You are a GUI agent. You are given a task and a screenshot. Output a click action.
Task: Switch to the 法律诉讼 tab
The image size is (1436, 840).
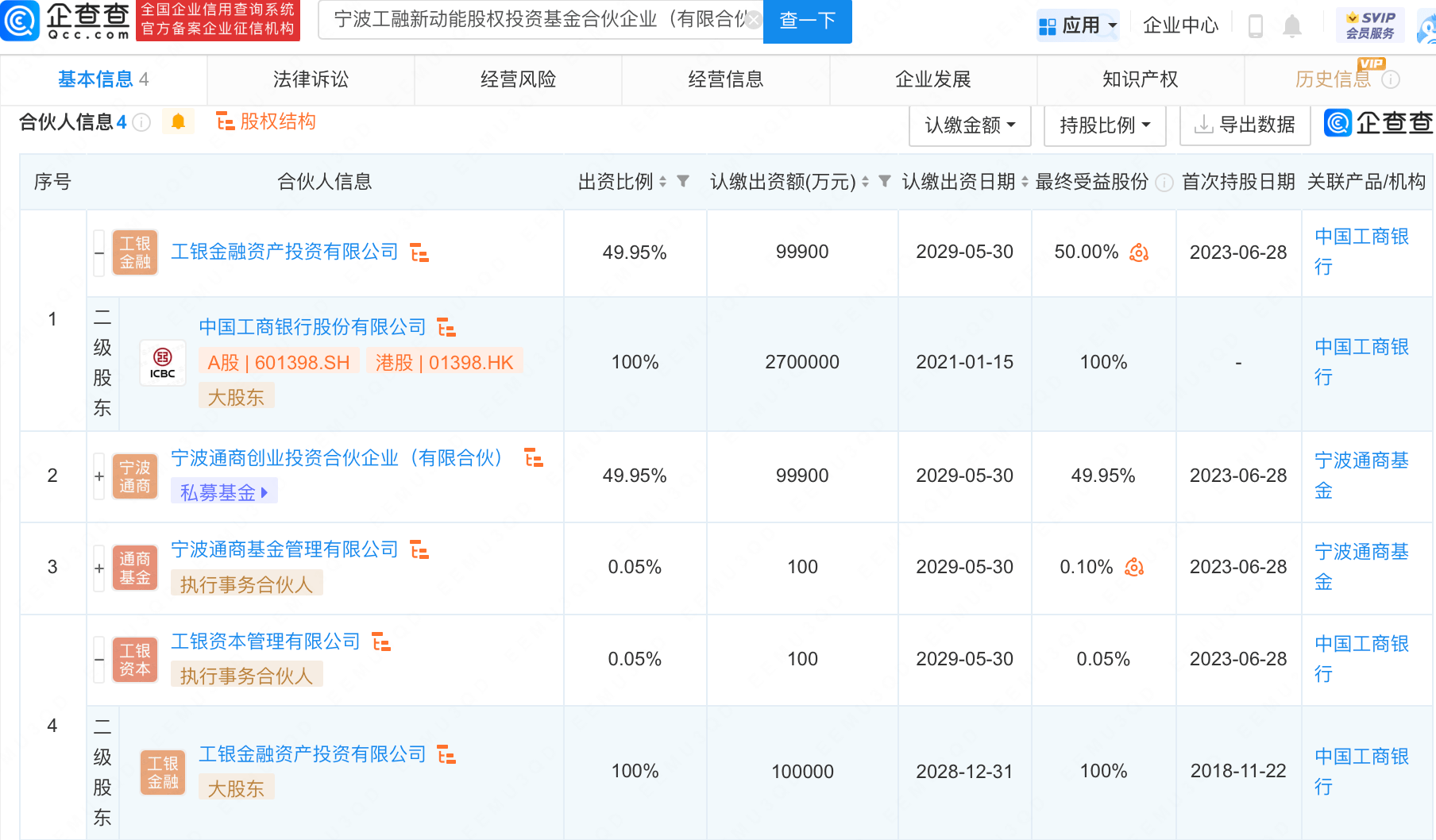(311, 79)
